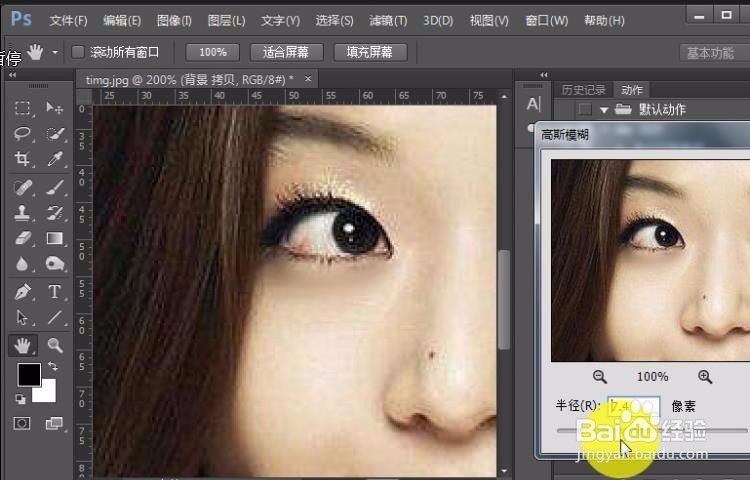This screenshot has height=480, width=750.
Task: Expand the default actions folder triangle
Action: pos(604,110)
